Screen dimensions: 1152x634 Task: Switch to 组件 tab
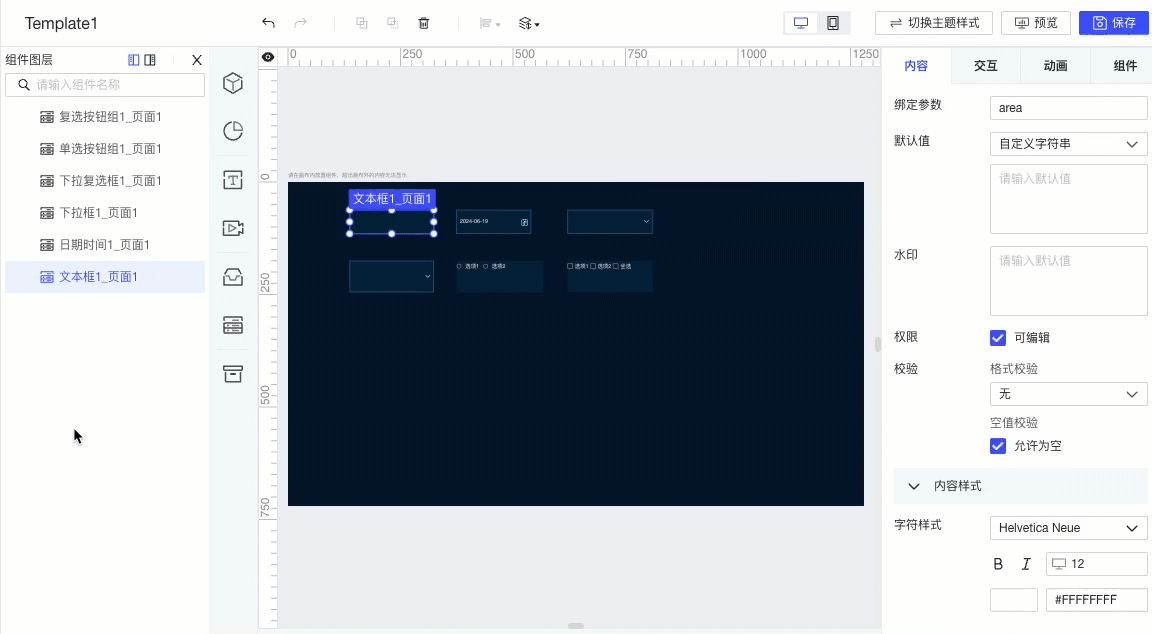[x=1125, y=65]
